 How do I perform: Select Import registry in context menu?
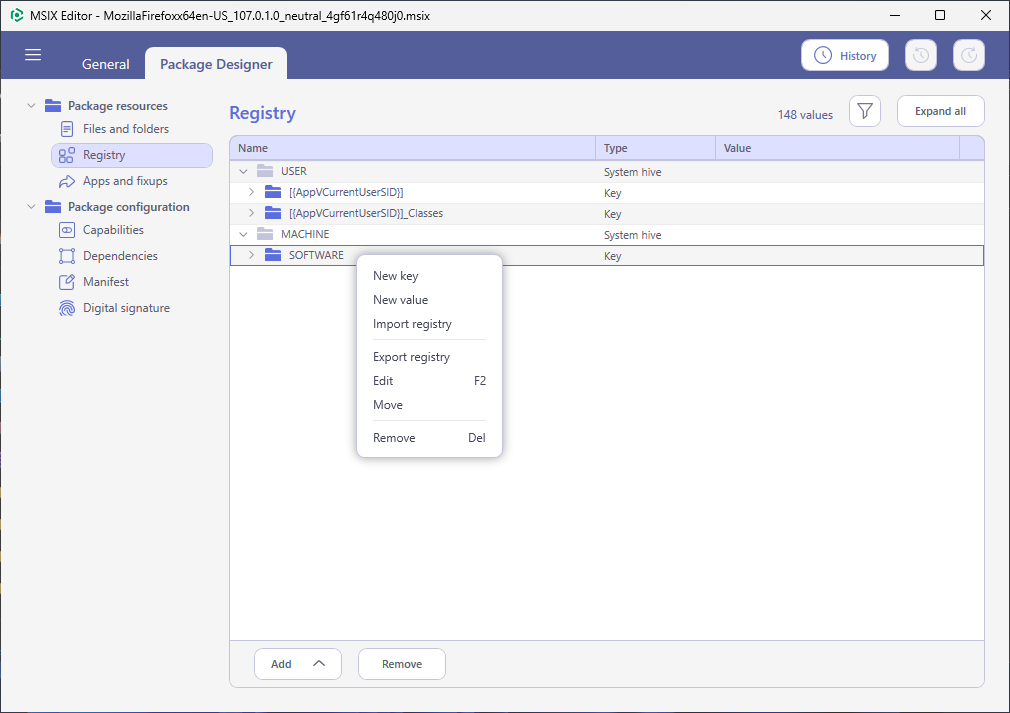[x=429, y=324]
